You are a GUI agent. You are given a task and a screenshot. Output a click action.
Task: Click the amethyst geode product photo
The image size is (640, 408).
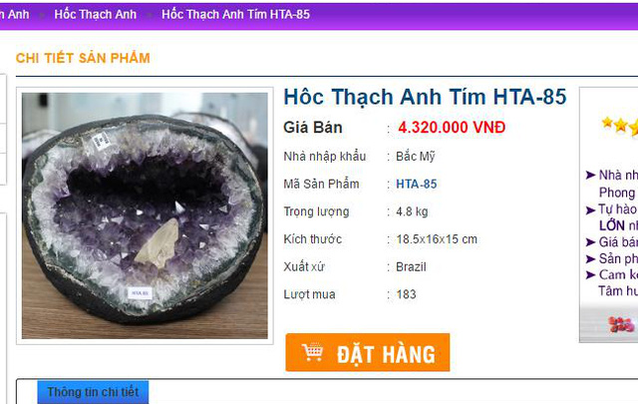click(x=145, y=215)
